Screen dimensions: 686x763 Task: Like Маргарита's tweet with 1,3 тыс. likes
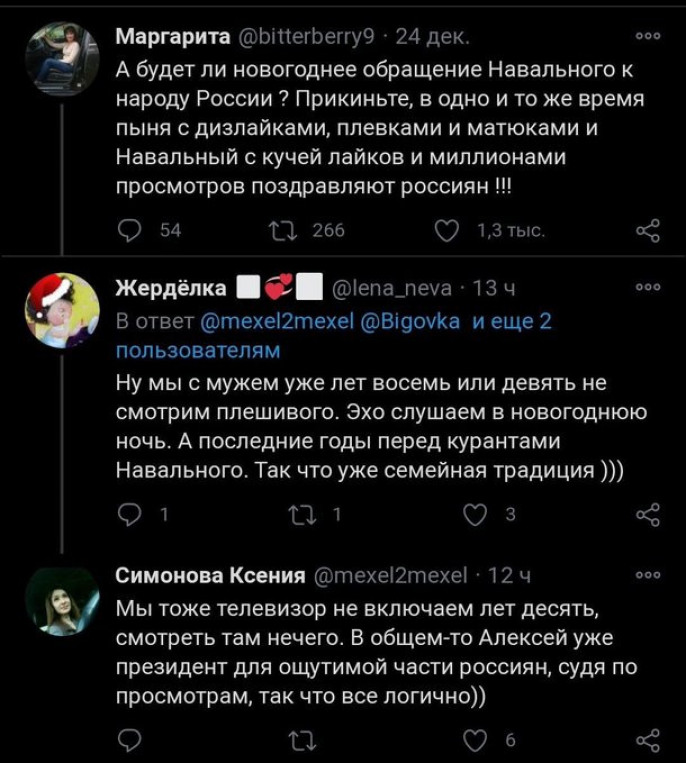coord(447,231)
